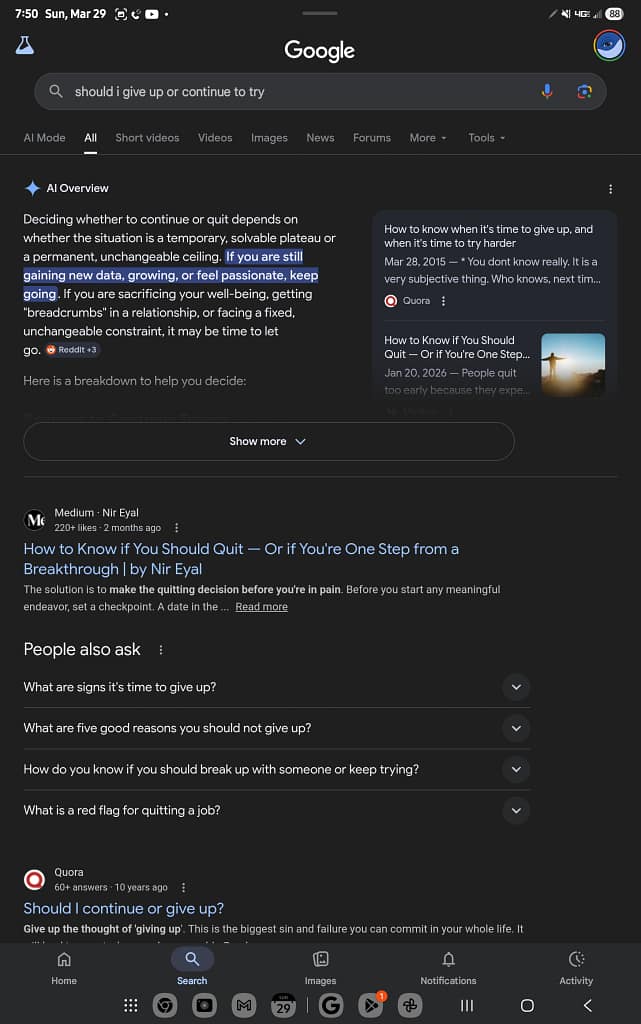Open Search Labs flask icon

coord(24,46)
